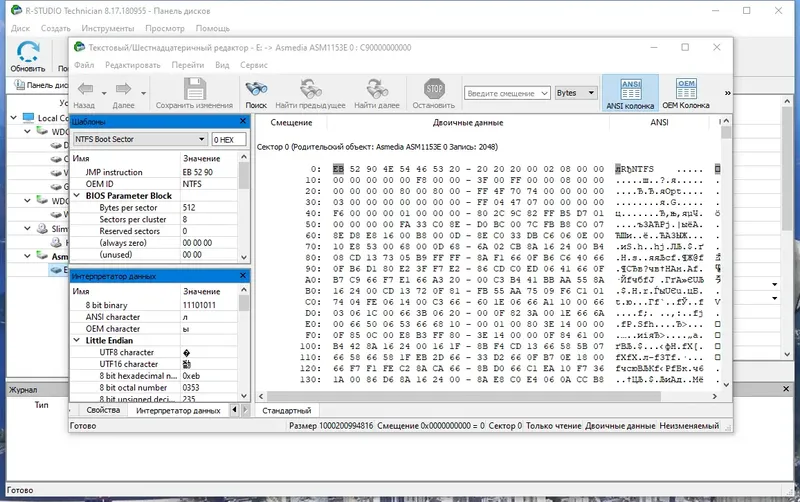
Task: Select the 8 bit octal number row
Action: tap(154, 387)
